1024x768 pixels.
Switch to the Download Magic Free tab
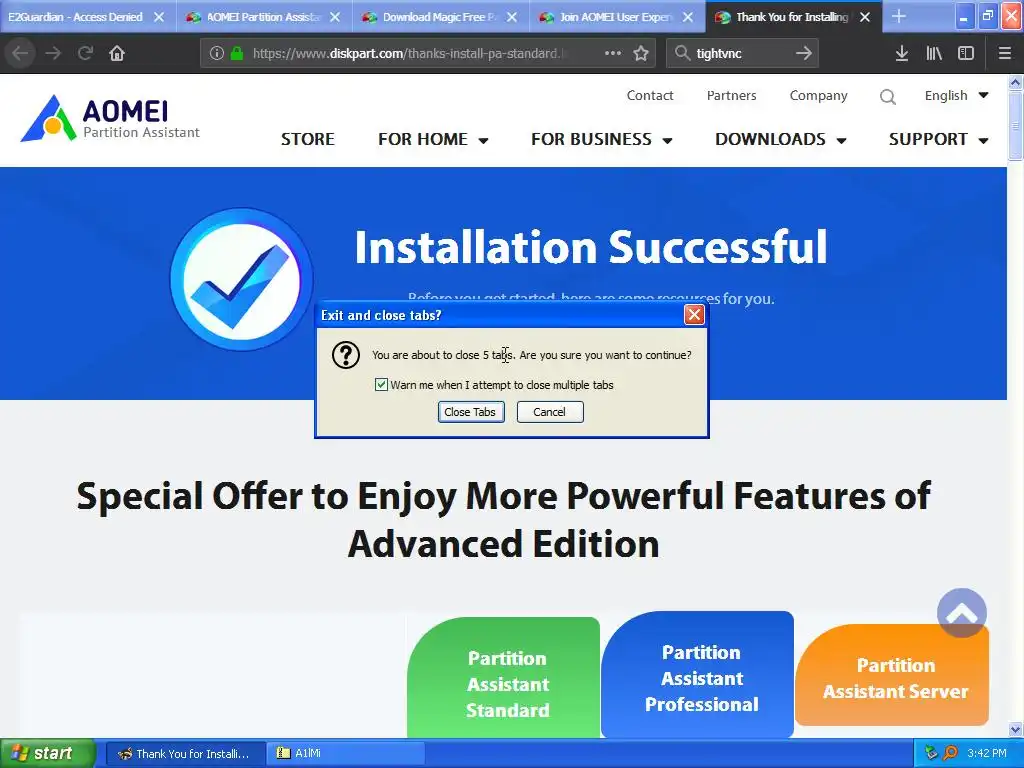pyautogui.click(x=432, y=17)
